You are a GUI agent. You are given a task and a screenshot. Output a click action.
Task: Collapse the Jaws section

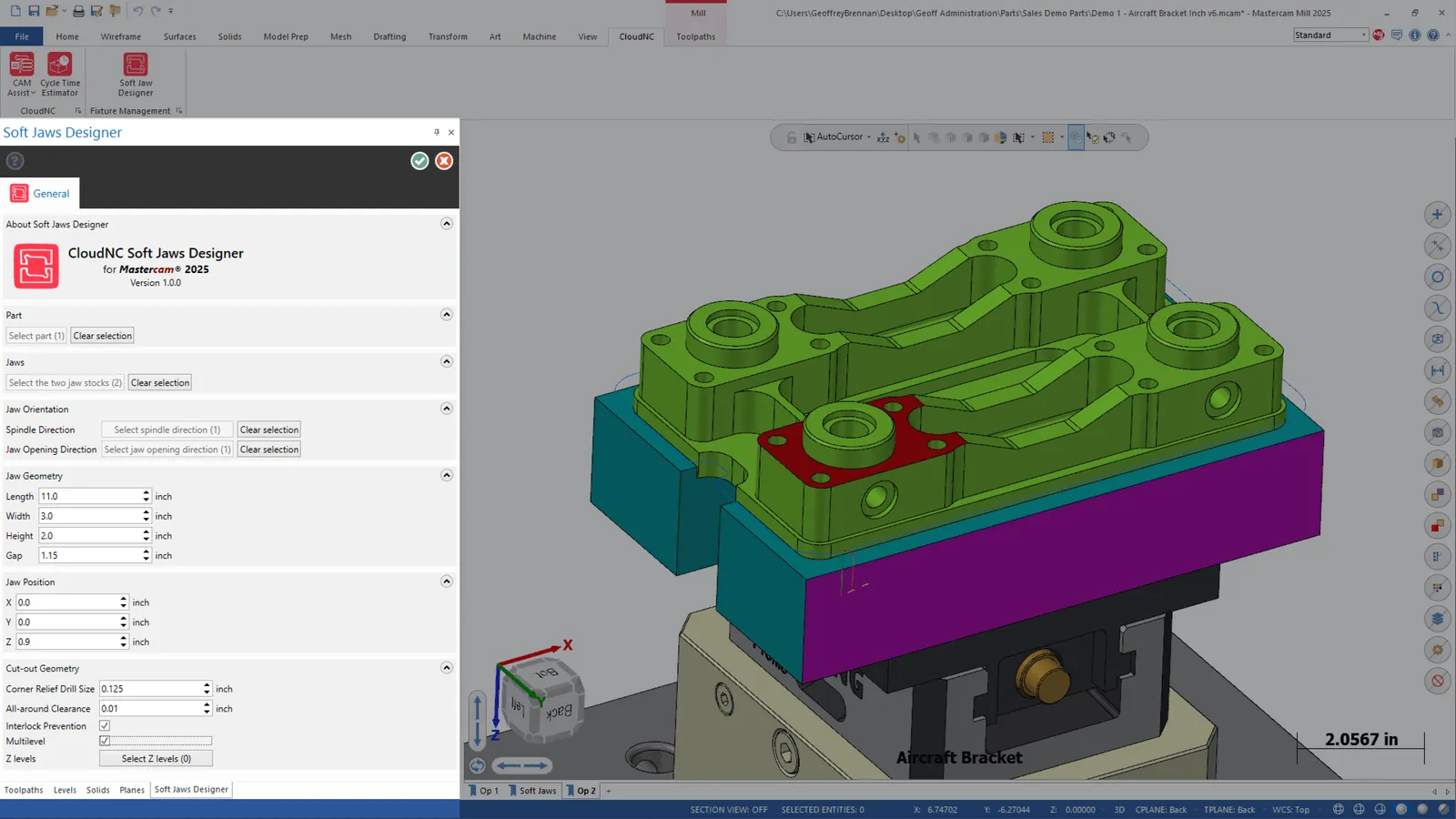pos(447,362)
